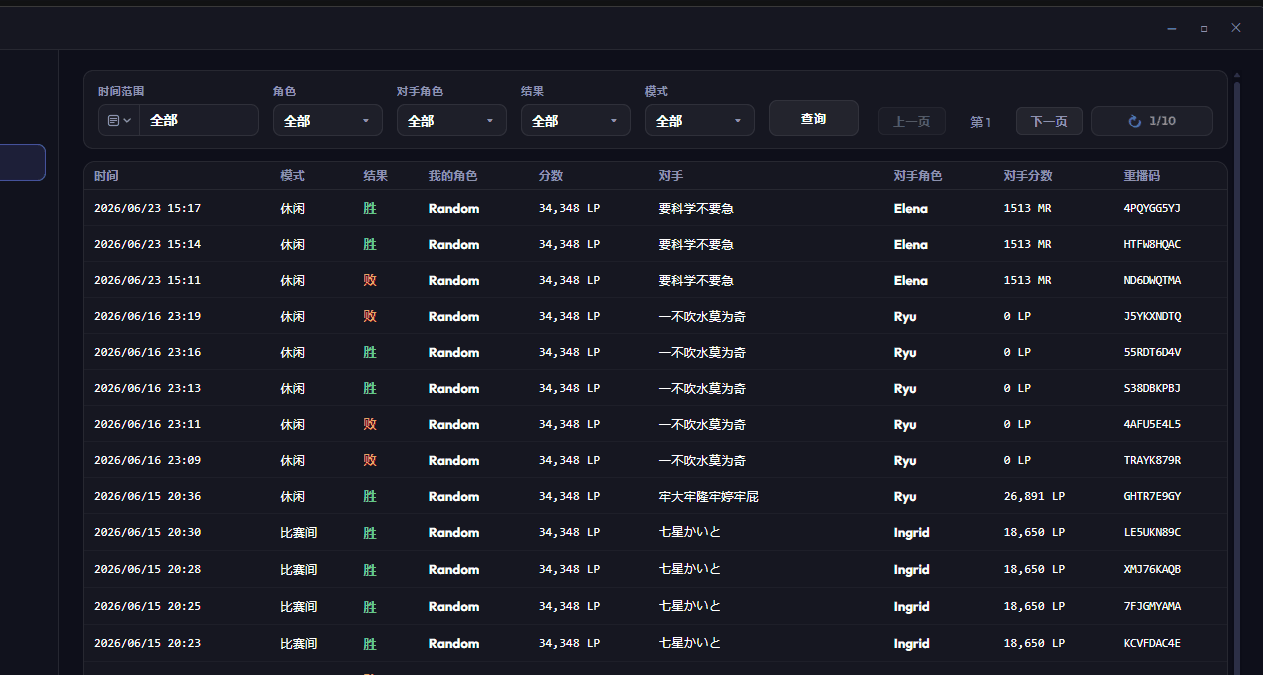Viewport: 1263px width, 675px height.
Task: Click the 第1 page indicator
Action: point(981,122)
